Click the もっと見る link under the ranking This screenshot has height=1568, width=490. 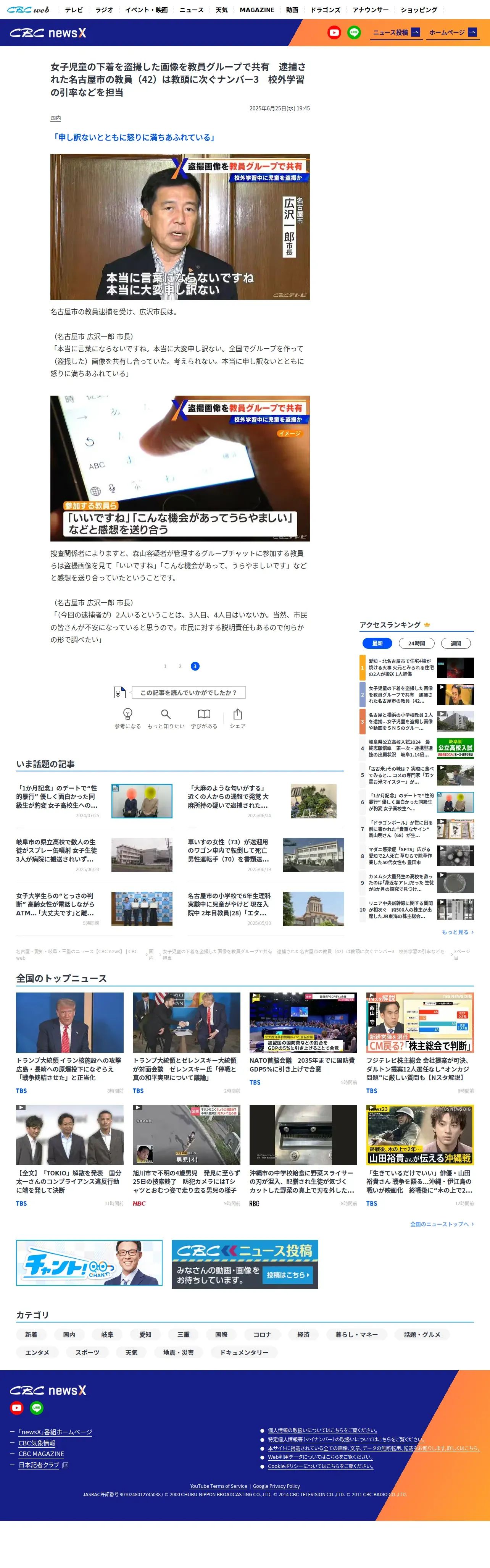(457, 932)
